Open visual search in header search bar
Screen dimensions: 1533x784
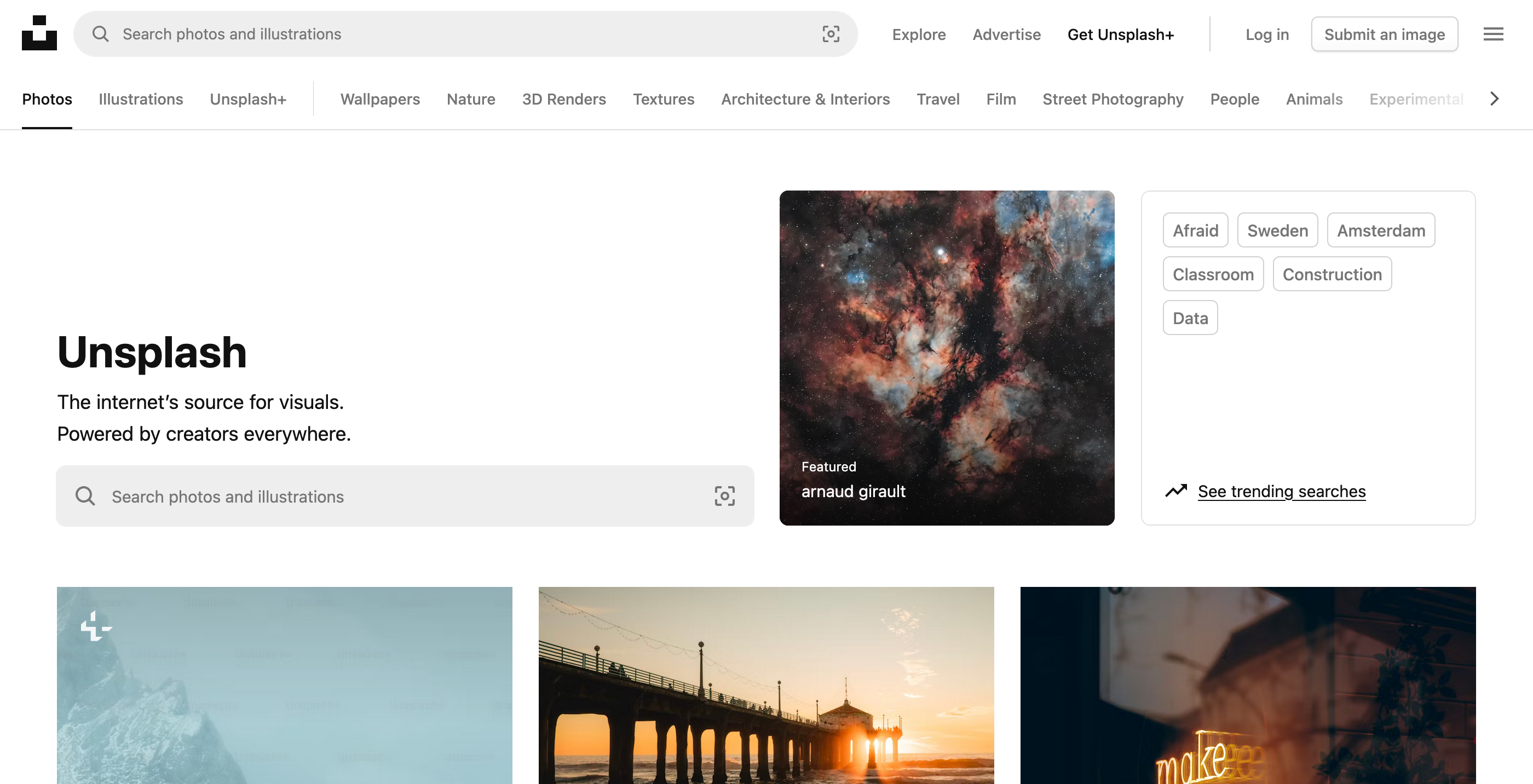pyautogui.click(x=831, y=34)
